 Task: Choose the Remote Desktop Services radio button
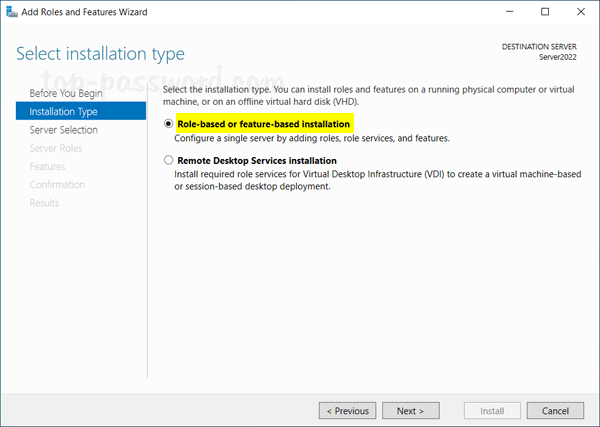click(168, 160)
